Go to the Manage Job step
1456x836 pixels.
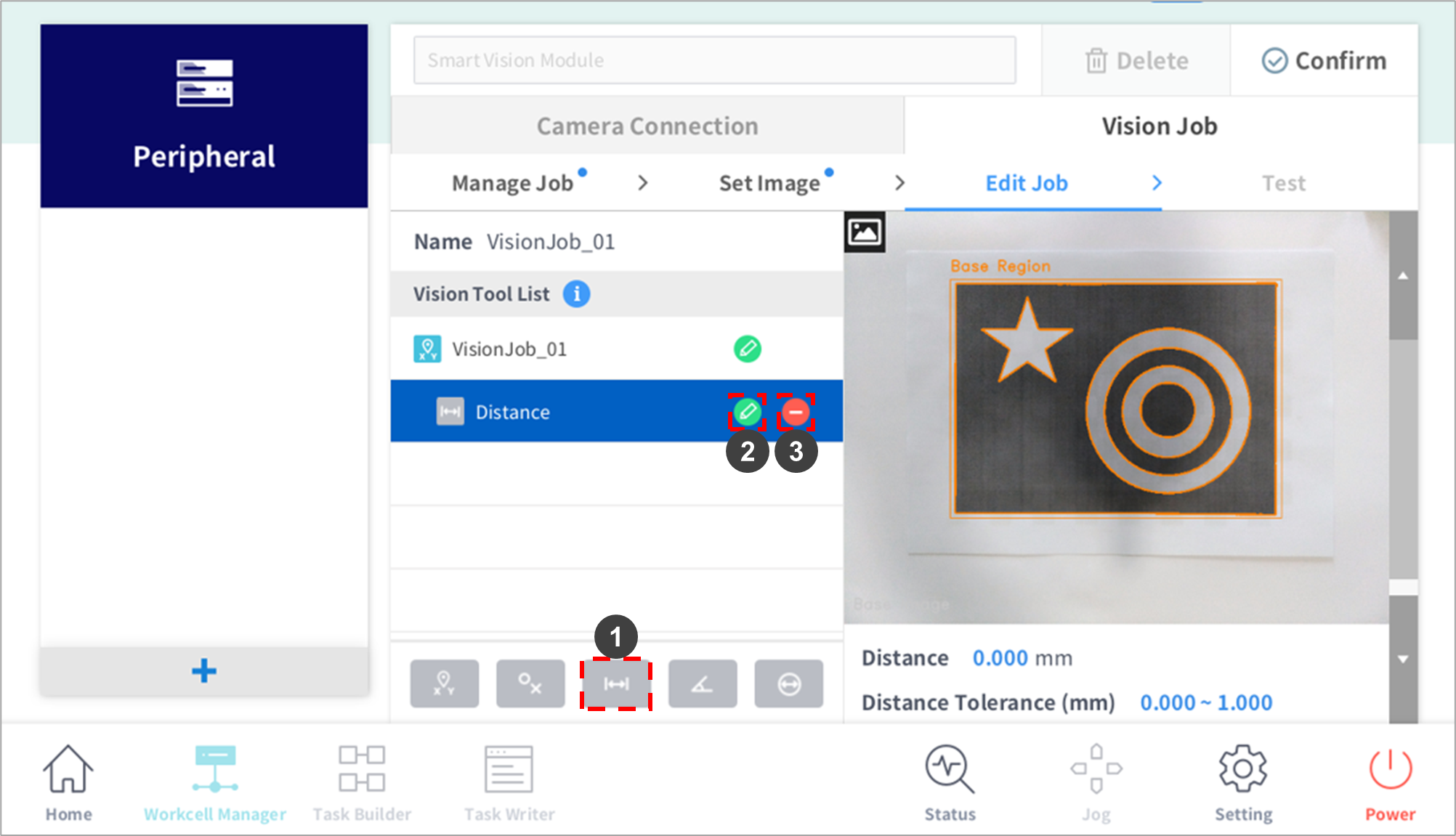[x=513, y=183]
